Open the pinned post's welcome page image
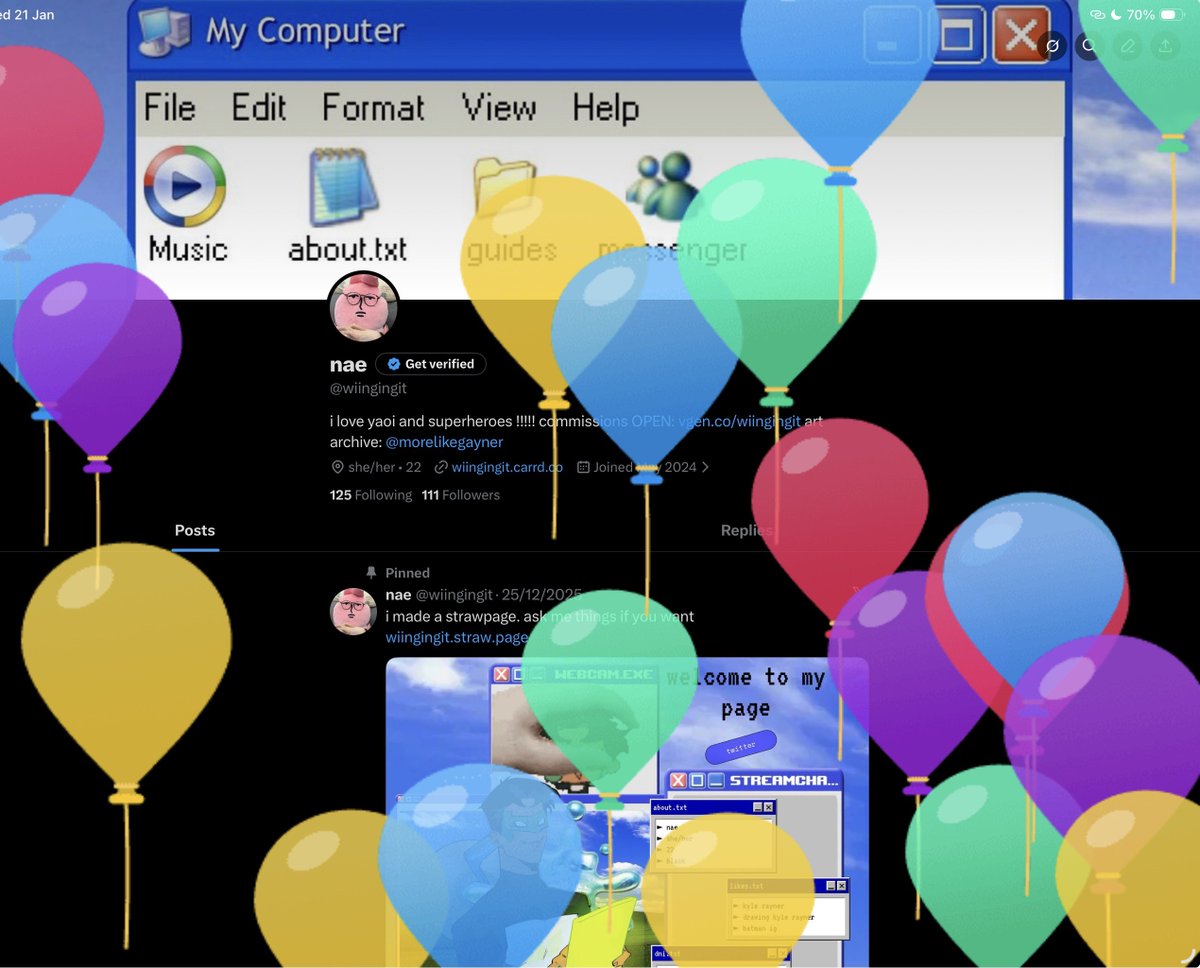This screenshot has width=1200, height=968. coord(627,811)
